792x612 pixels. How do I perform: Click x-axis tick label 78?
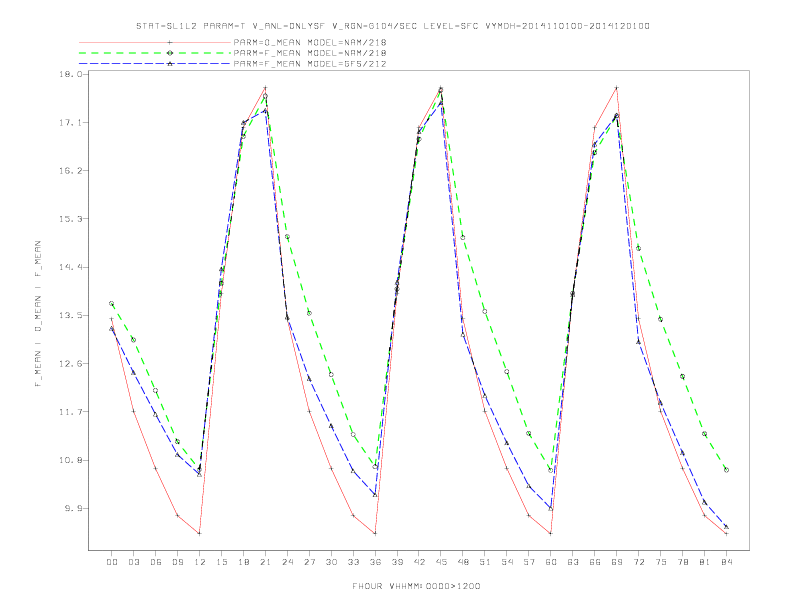click(683, 562)
